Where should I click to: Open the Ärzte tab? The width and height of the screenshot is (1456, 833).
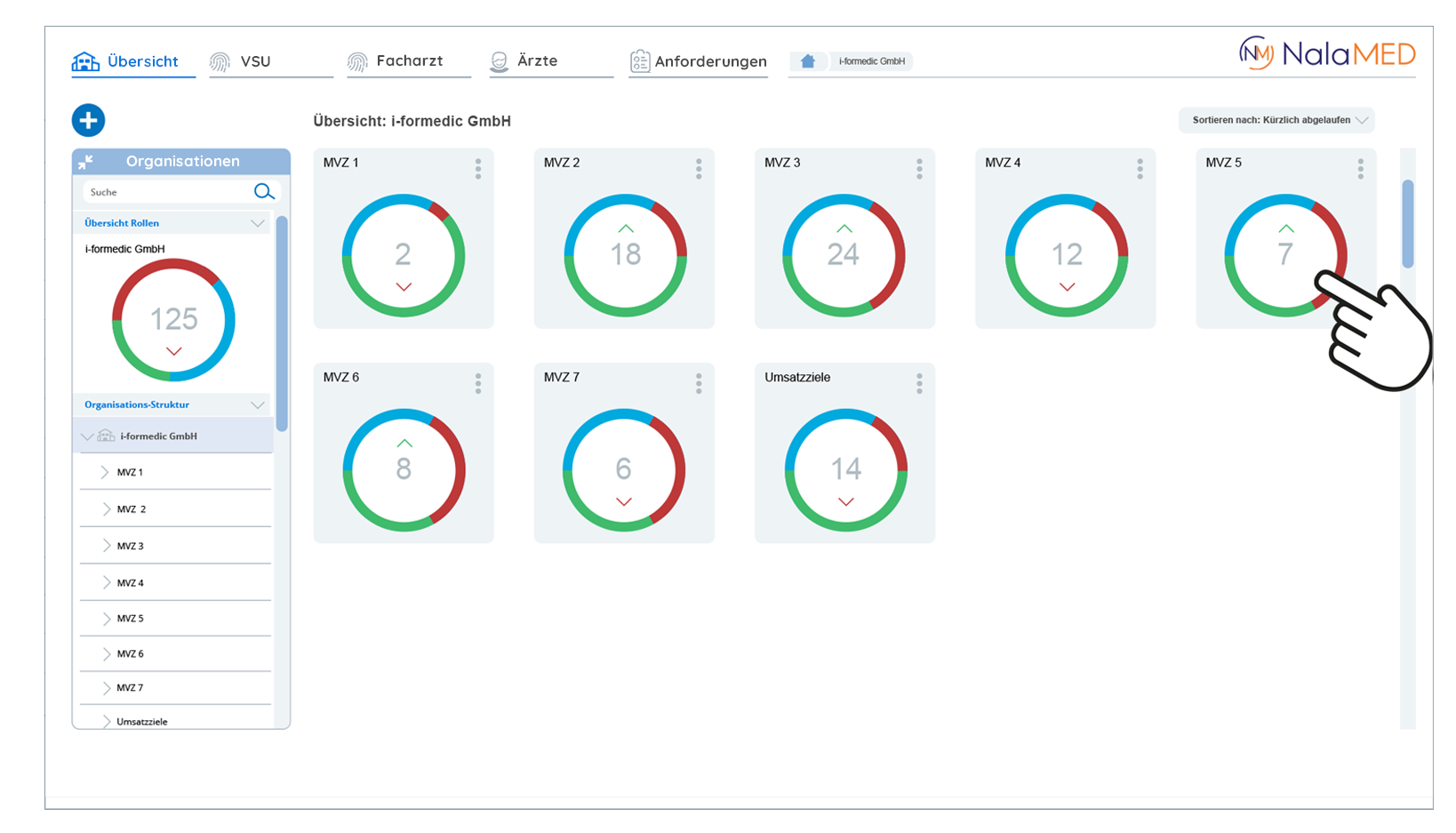536,61
